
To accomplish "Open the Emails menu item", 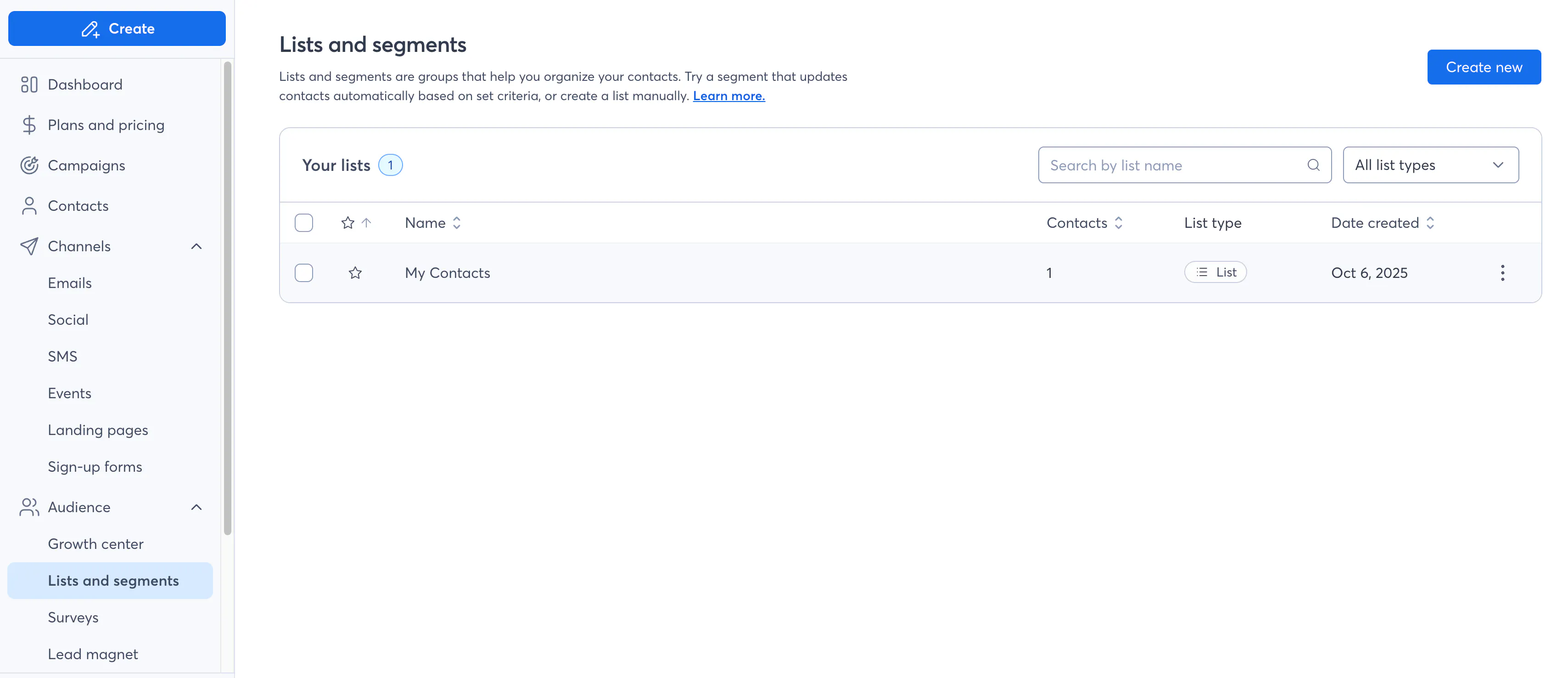I will (x=70, y=283).
